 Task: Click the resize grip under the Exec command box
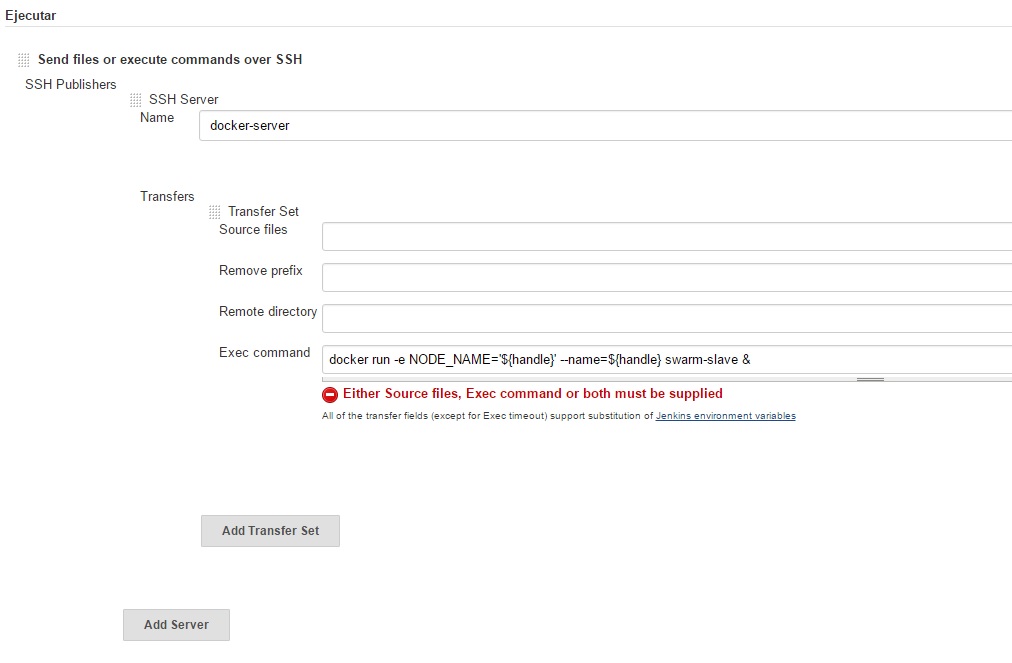coord(870,380)
